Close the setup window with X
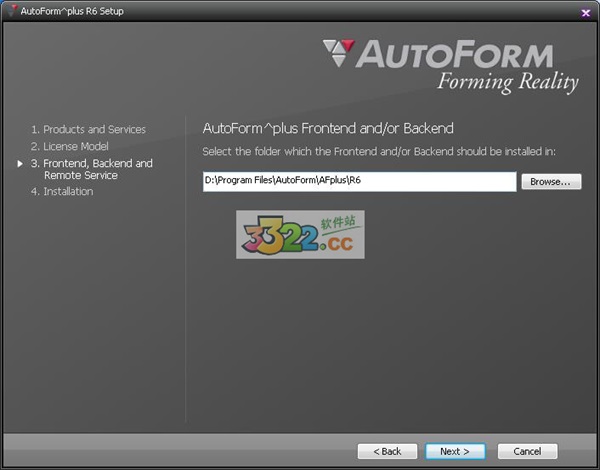 pyautogui.click(x=585, y=13)
